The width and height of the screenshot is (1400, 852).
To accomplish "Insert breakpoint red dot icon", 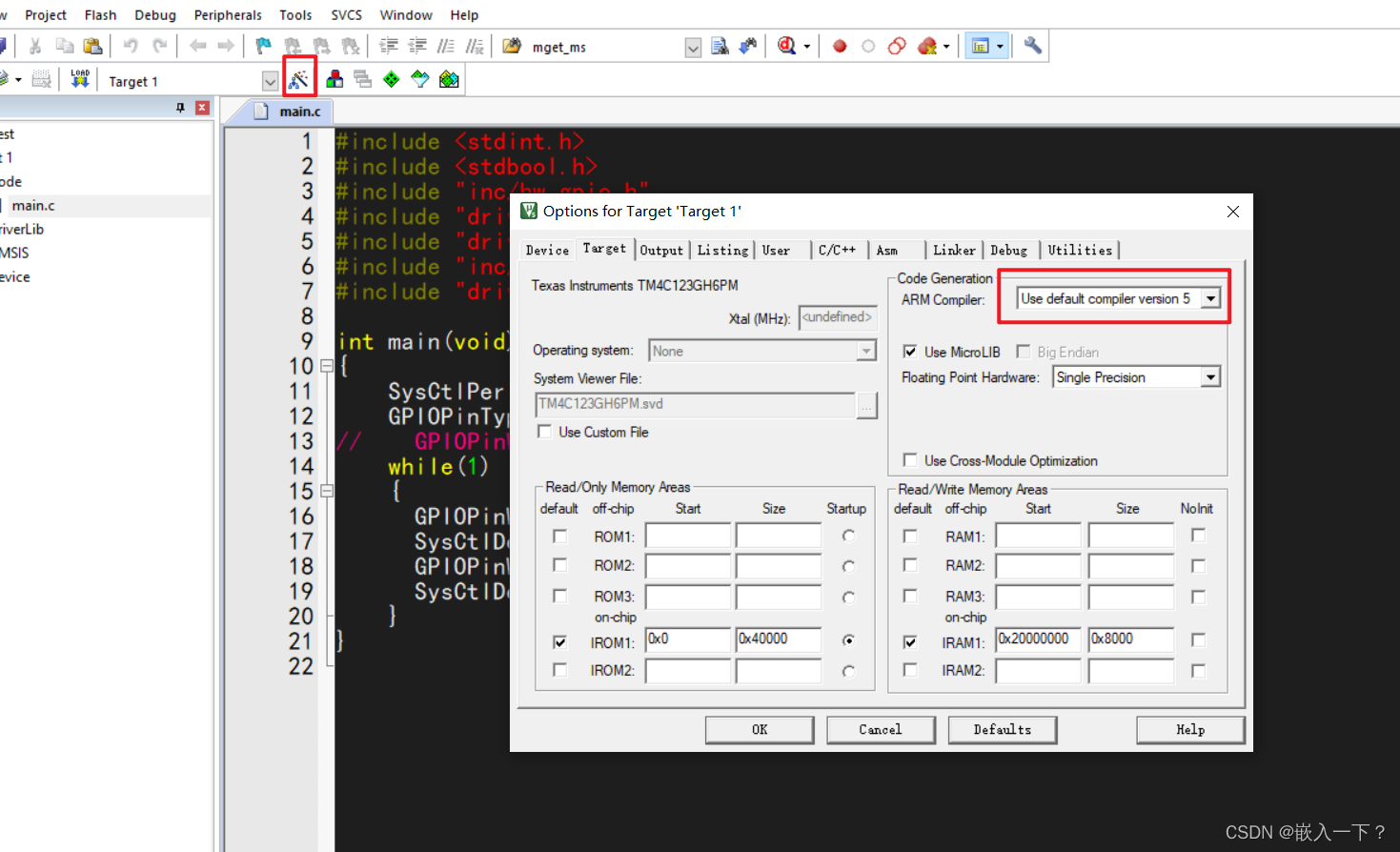I will (840, 46).
